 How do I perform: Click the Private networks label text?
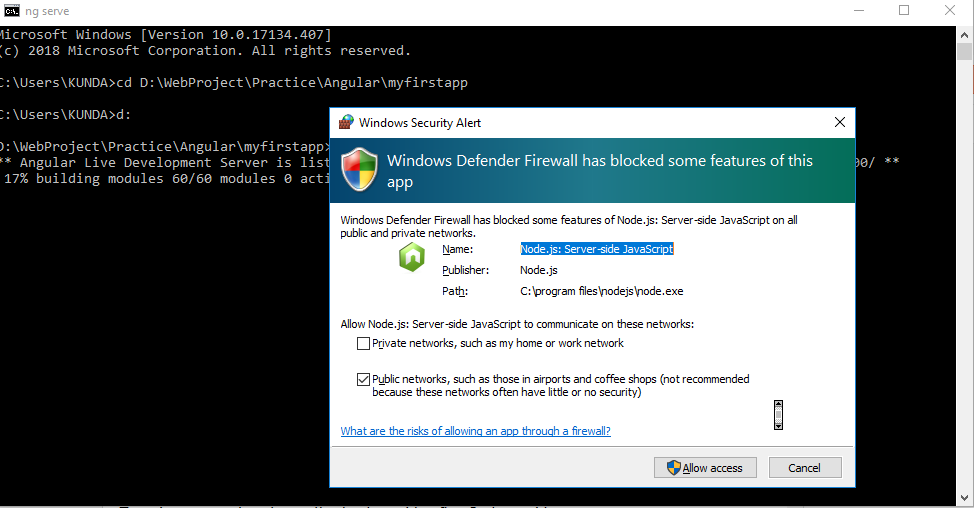[x=497, y=344]
